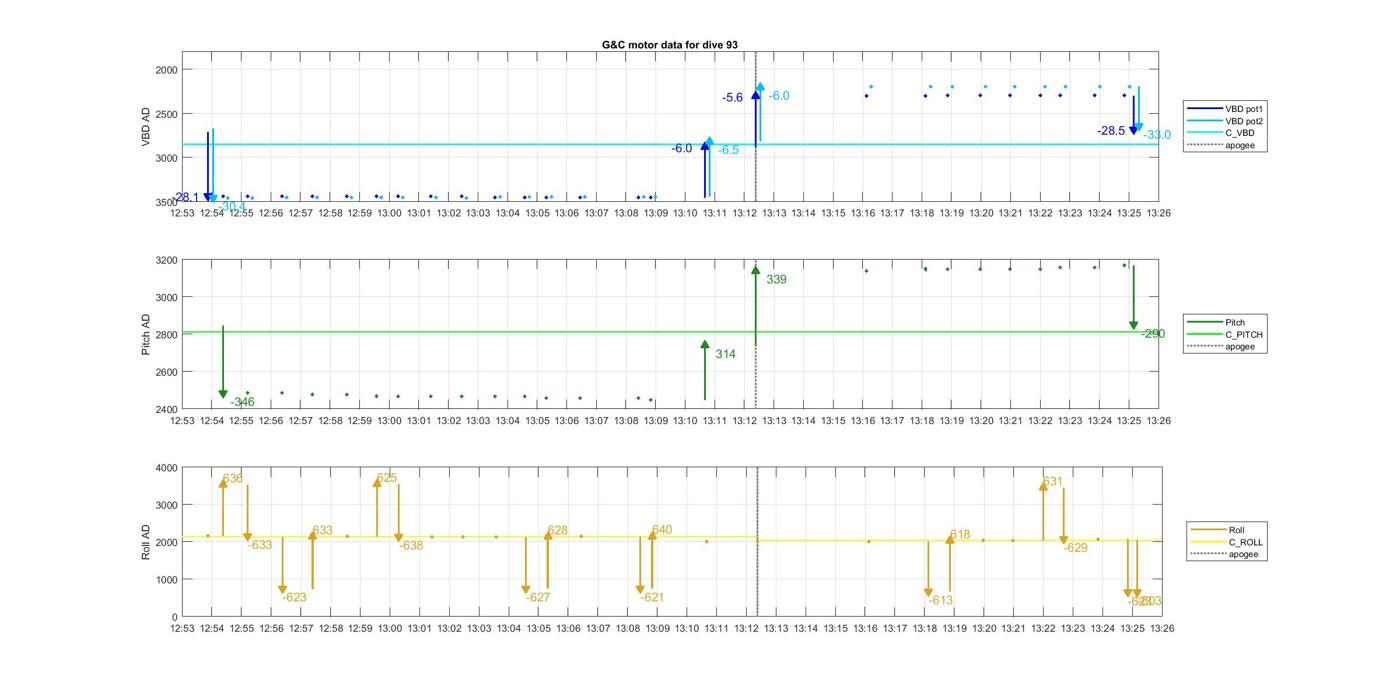This screenshot has height=693, width=1400.
Task: Click the '3500' tick on VBD axis
Action: point(165,202)
